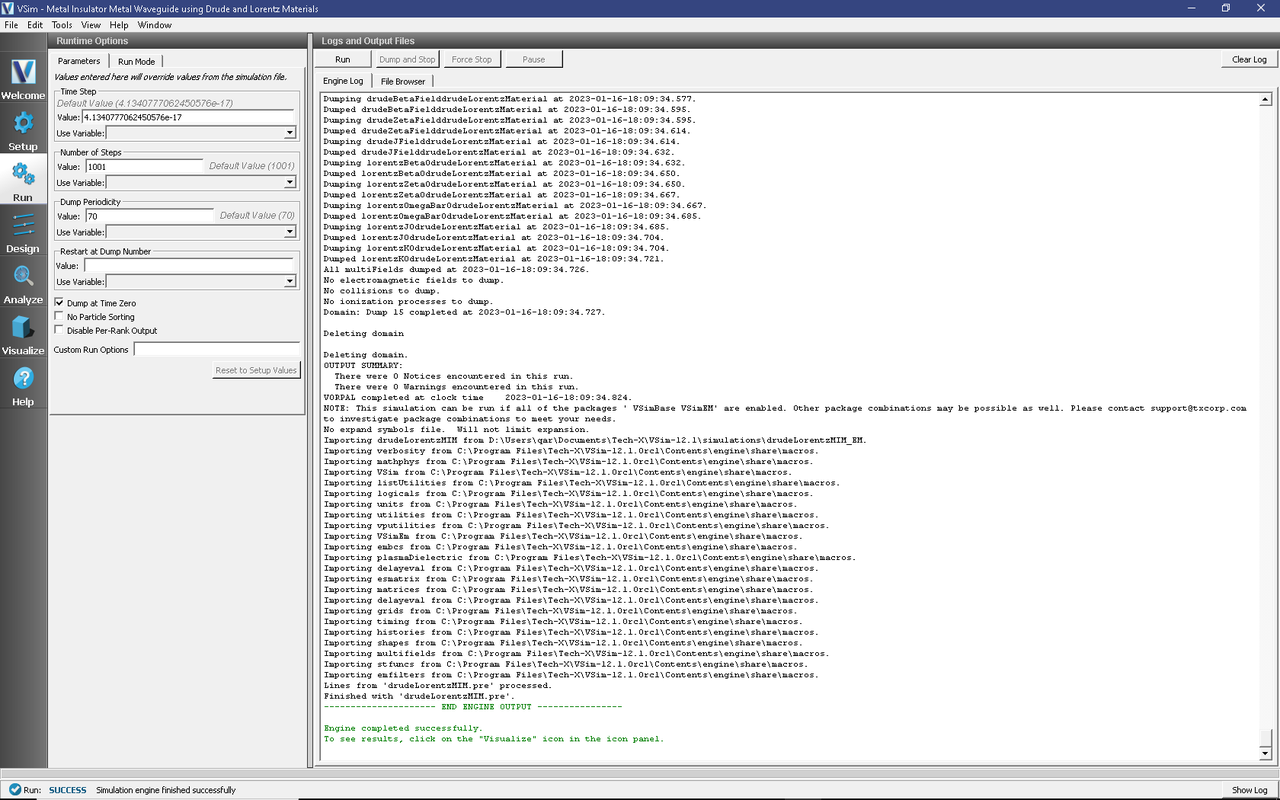Viewport: 1280px width, 800px height.
Task: Toggle Dump at Time Zero checkbox
Action: pyautogui.click(x=59, y=302)
